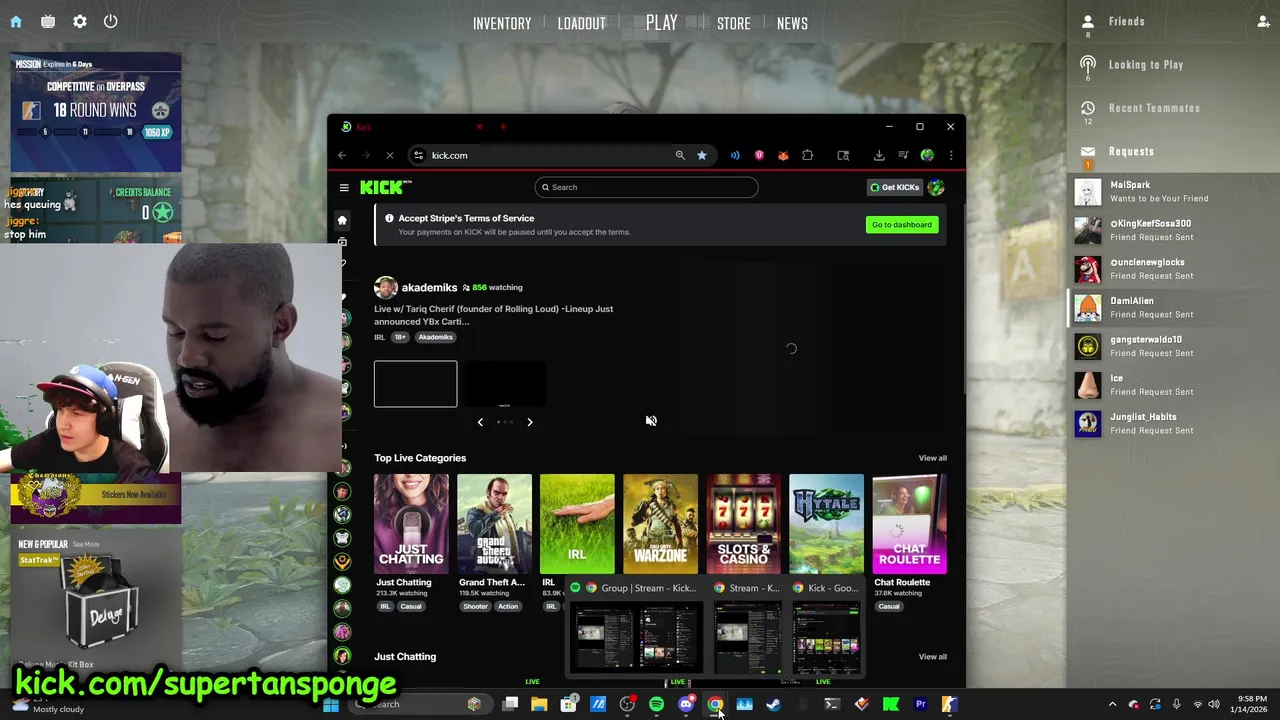Open the Chrome zoom magnifier icon

click(680, 155)
